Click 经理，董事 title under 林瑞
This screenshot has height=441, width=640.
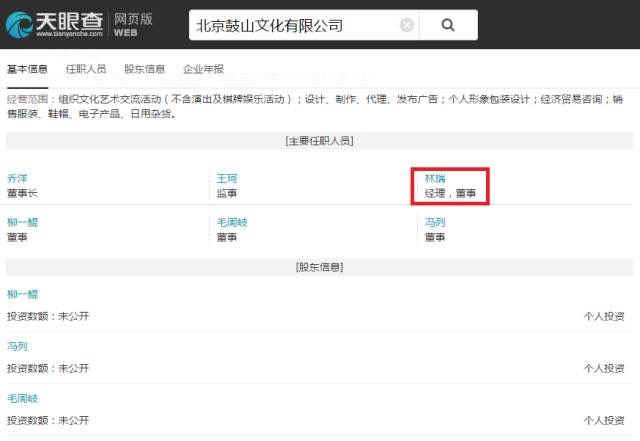[450, 193]
